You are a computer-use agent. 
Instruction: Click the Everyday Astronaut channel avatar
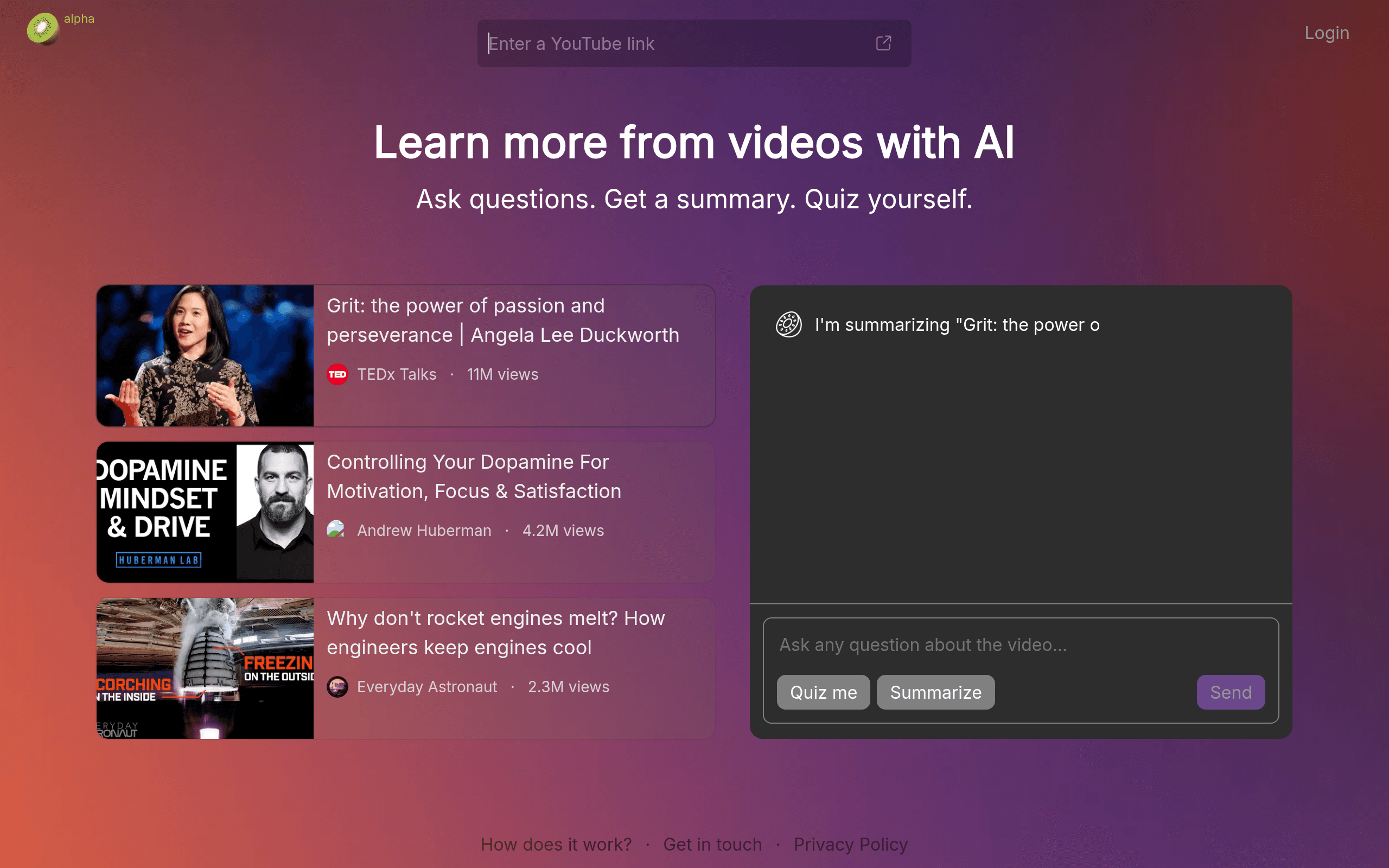click(337, 687)
